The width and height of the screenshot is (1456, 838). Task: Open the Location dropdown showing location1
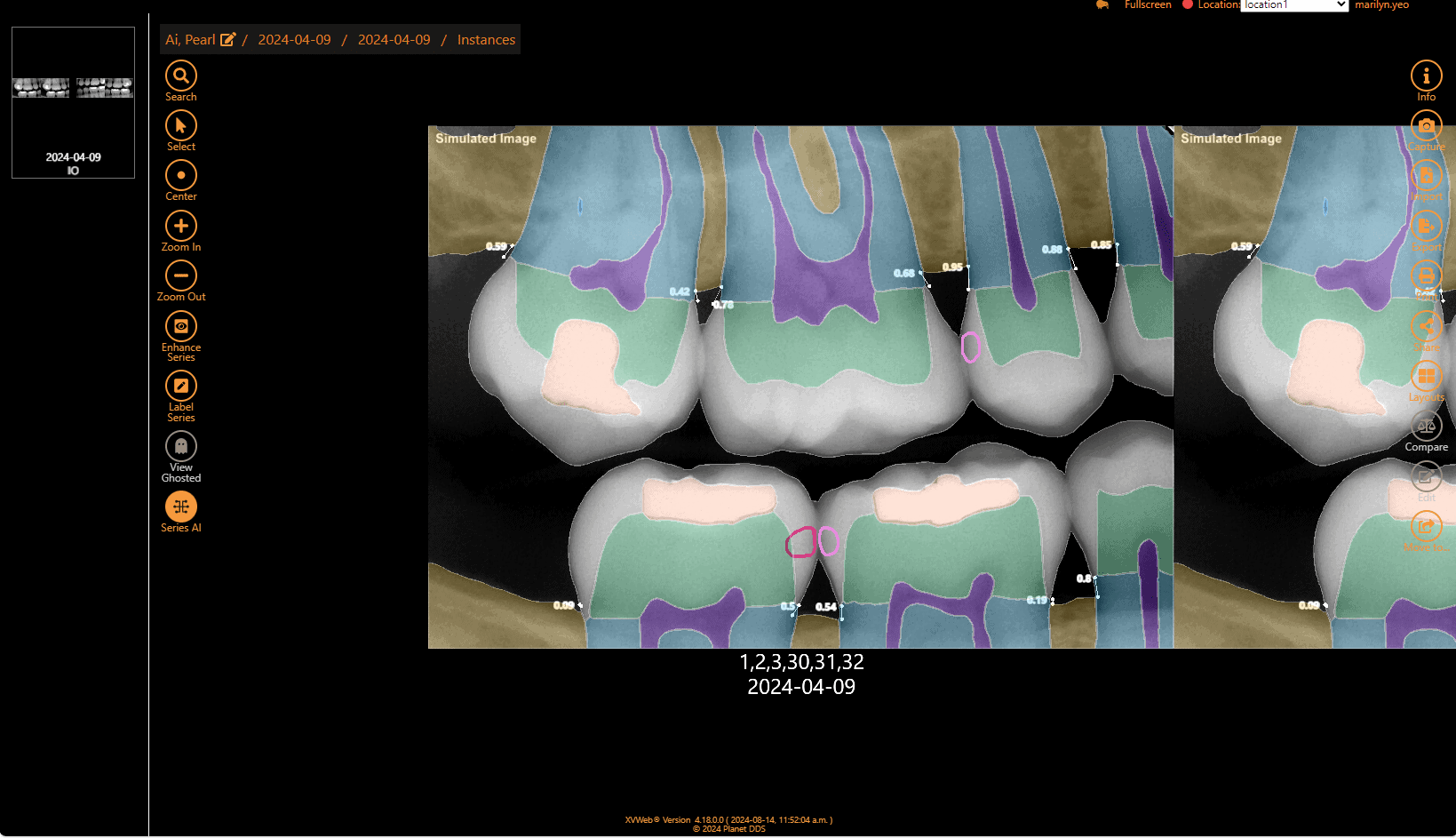point(1293,5)
